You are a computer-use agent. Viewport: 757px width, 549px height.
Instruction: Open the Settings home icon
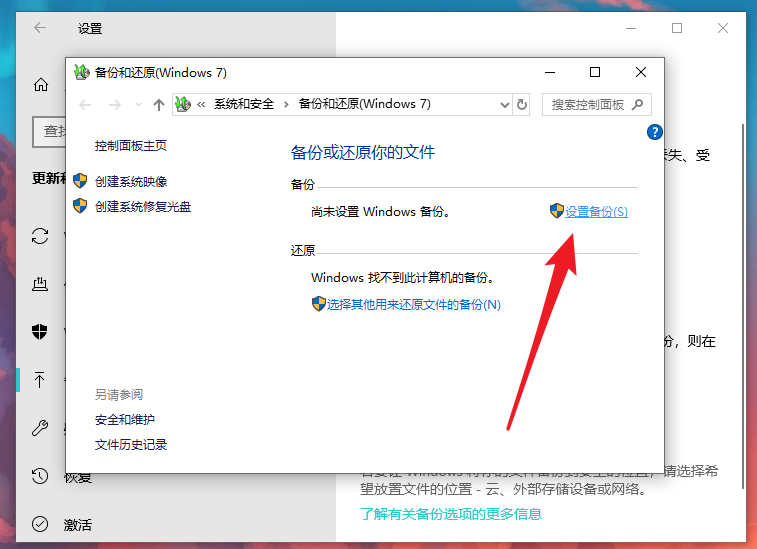(x=40, y=85)
